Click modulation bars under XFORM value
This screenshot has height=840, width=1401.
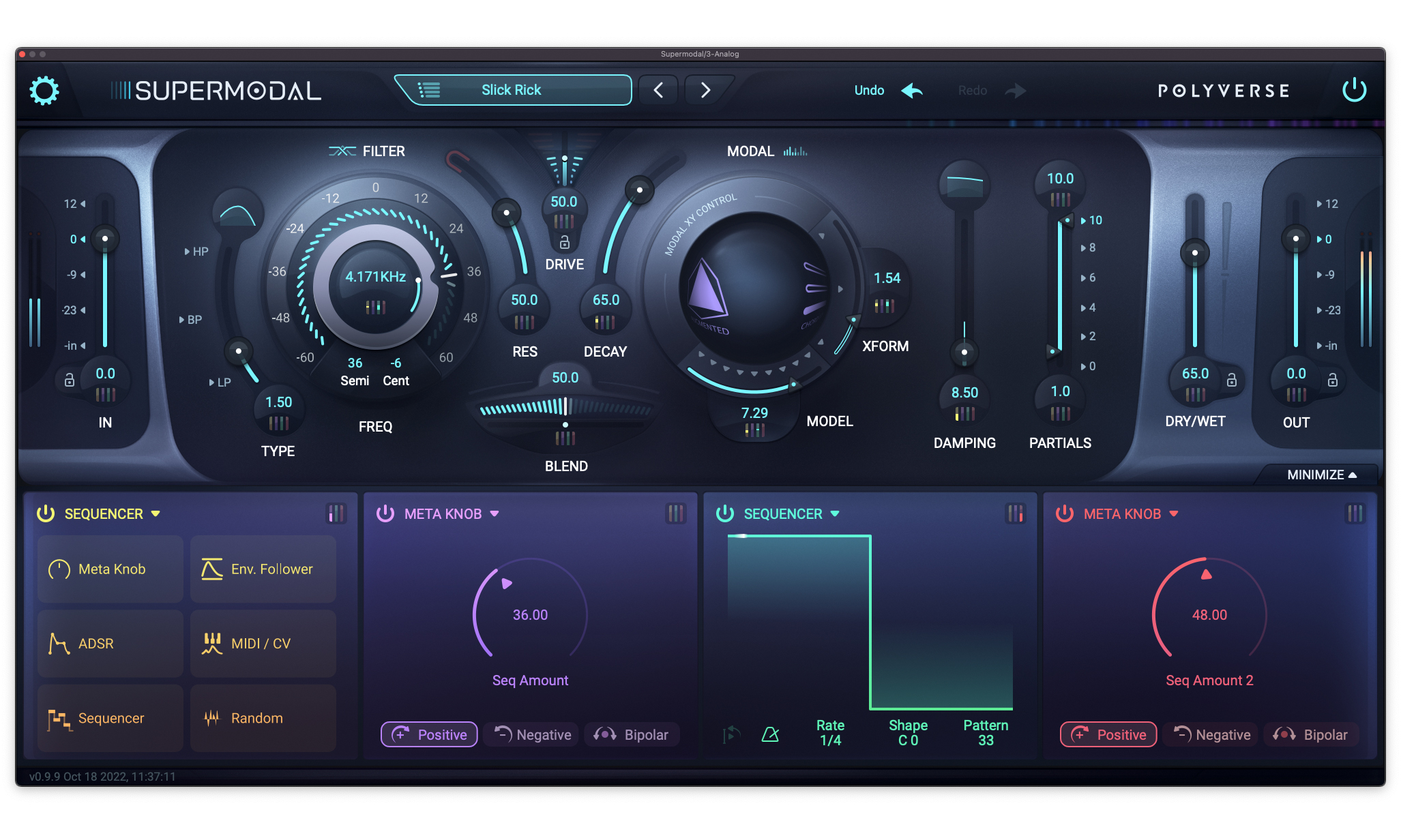885,305
